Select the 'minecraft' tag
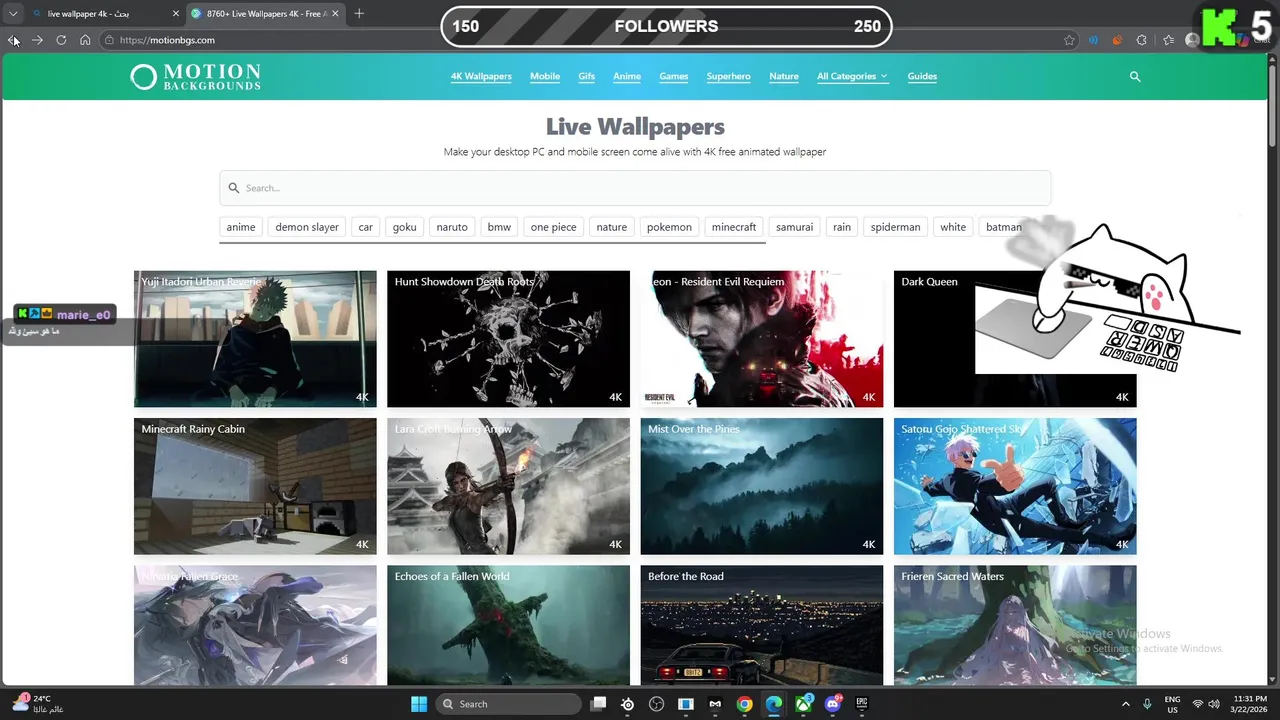Image resolution: width=1280 pixels, height=720 pixels. [x=734, y=227]
